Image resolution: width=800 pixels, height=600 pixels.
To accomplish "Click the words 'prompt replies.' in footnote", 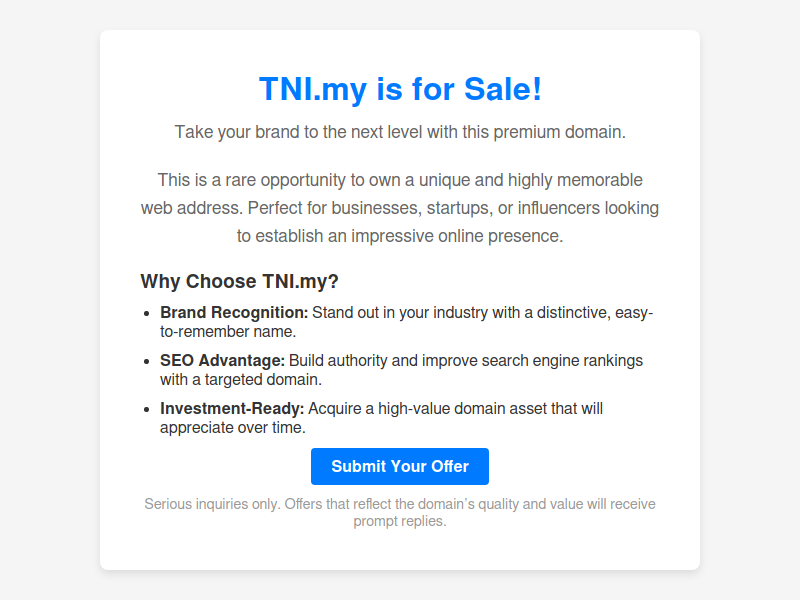I will [400, 521].
